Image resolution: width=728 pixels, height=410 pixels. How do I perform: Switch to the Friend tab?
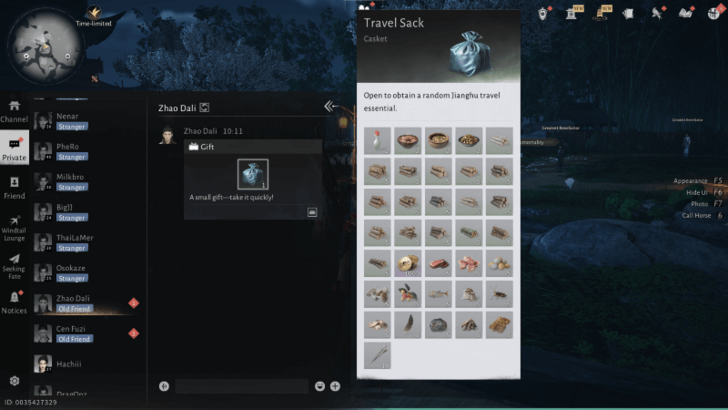14,188
